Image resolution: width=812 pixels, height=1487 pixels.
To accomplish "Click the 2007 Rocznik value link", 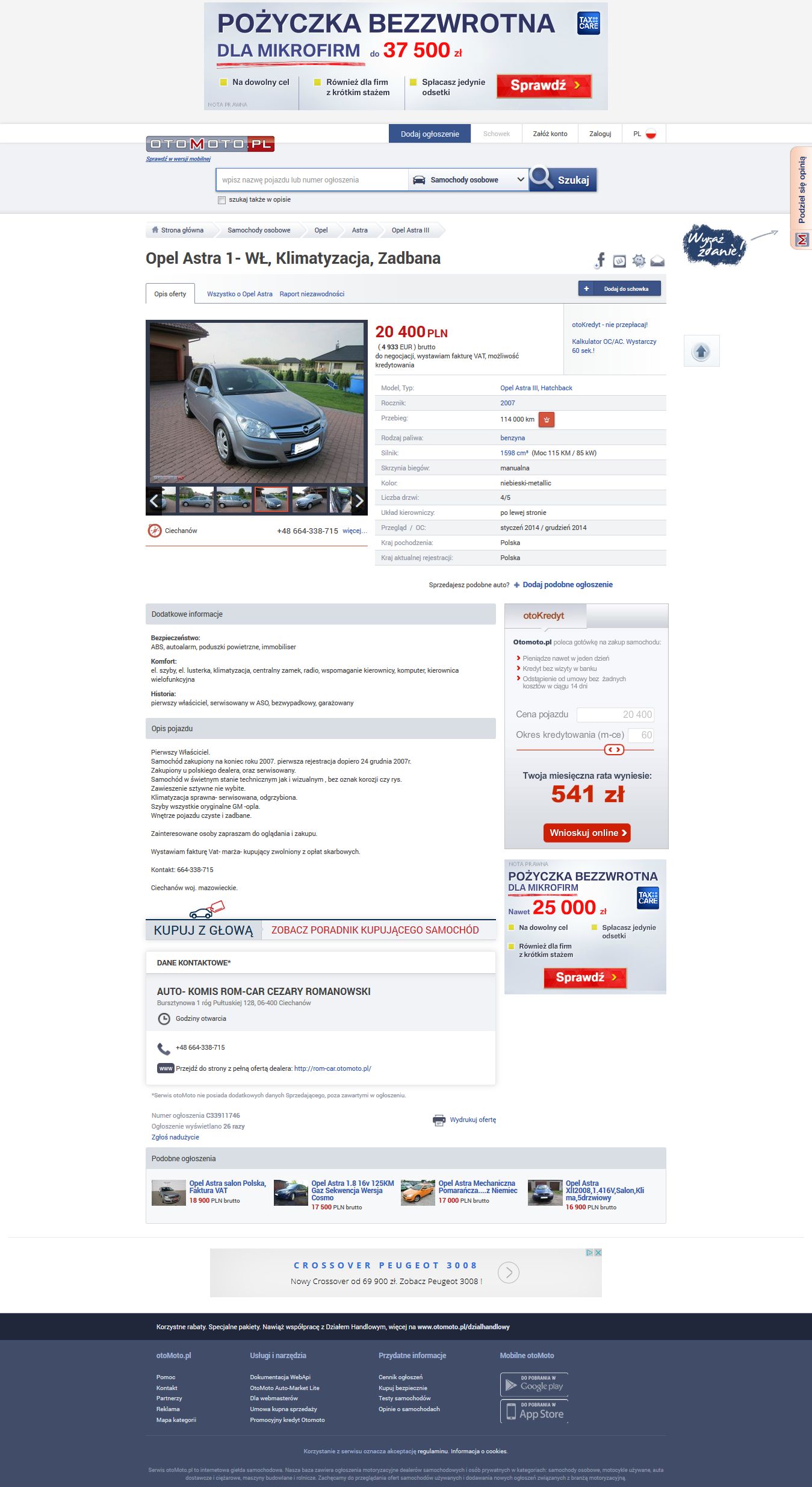I will [x=507, y=403].
